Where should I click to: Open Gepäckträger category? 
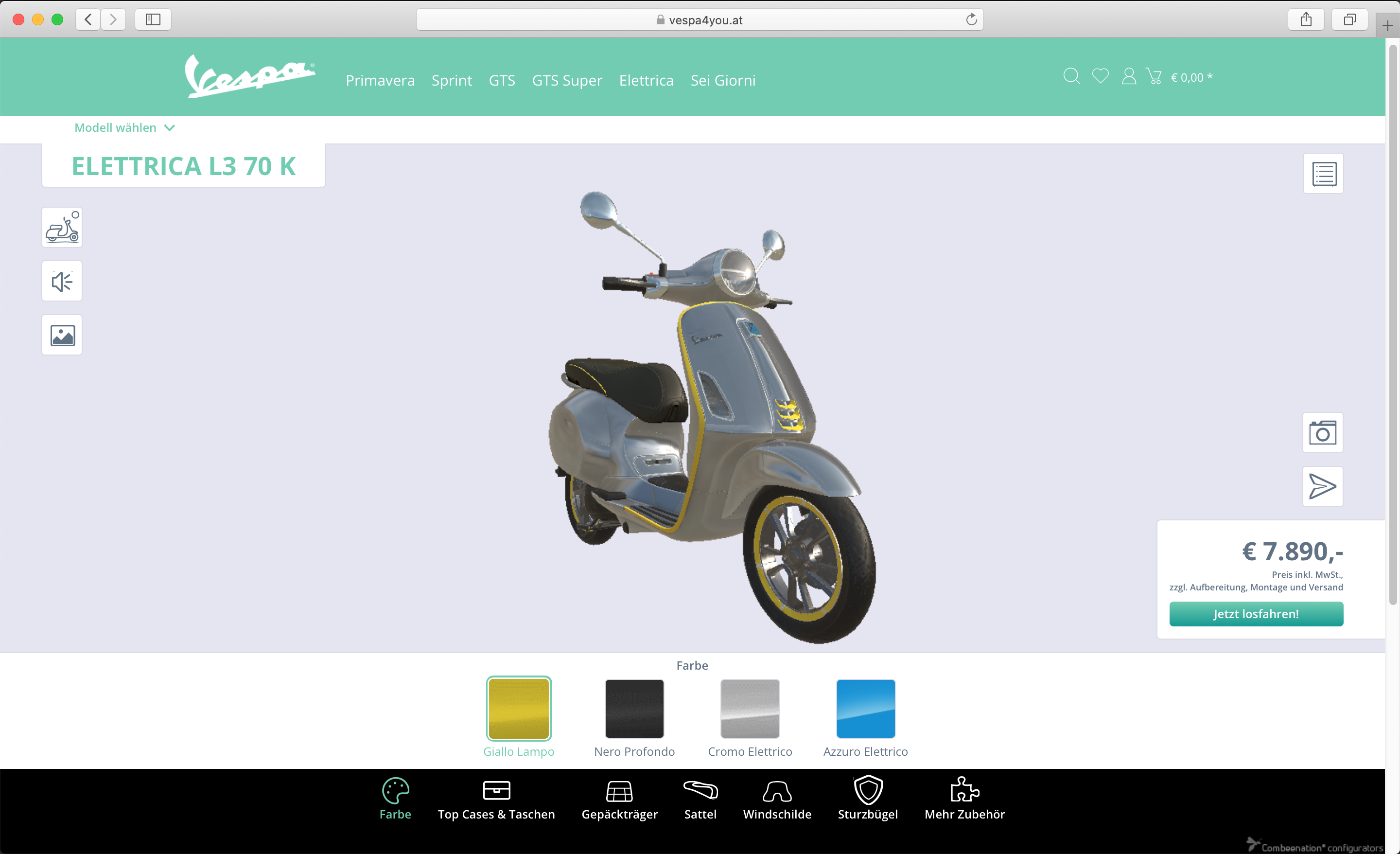tap(619, 799)
